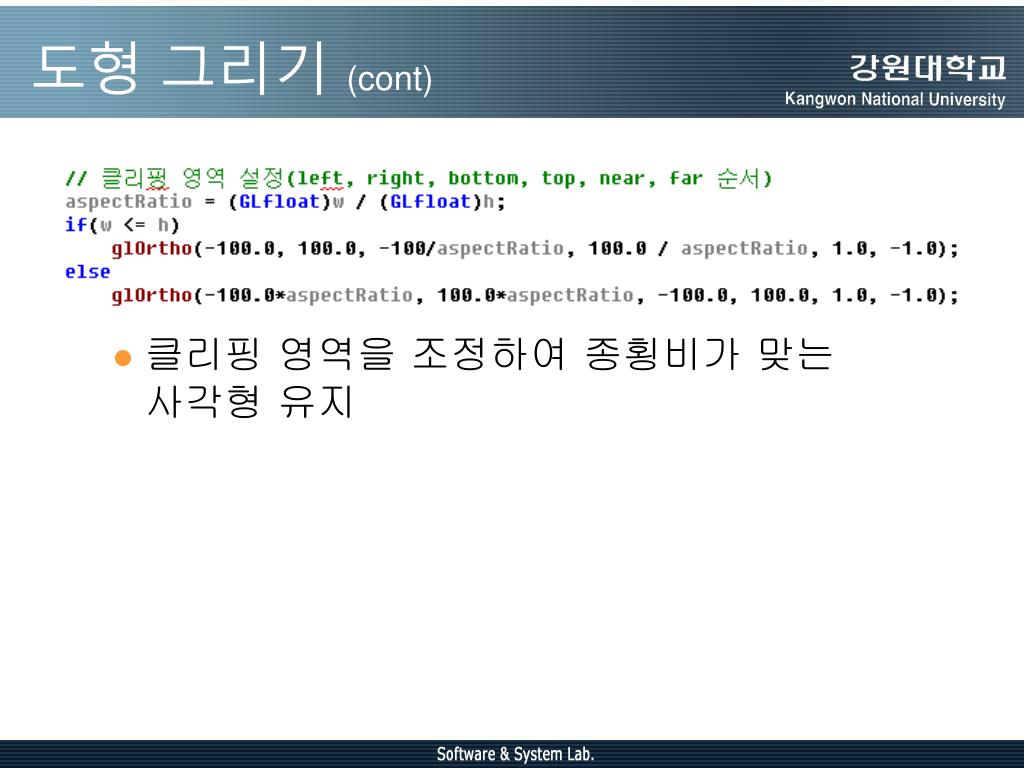Click the orange bullet point
The height and width of the screenshot is (768, 1024).
123,358
